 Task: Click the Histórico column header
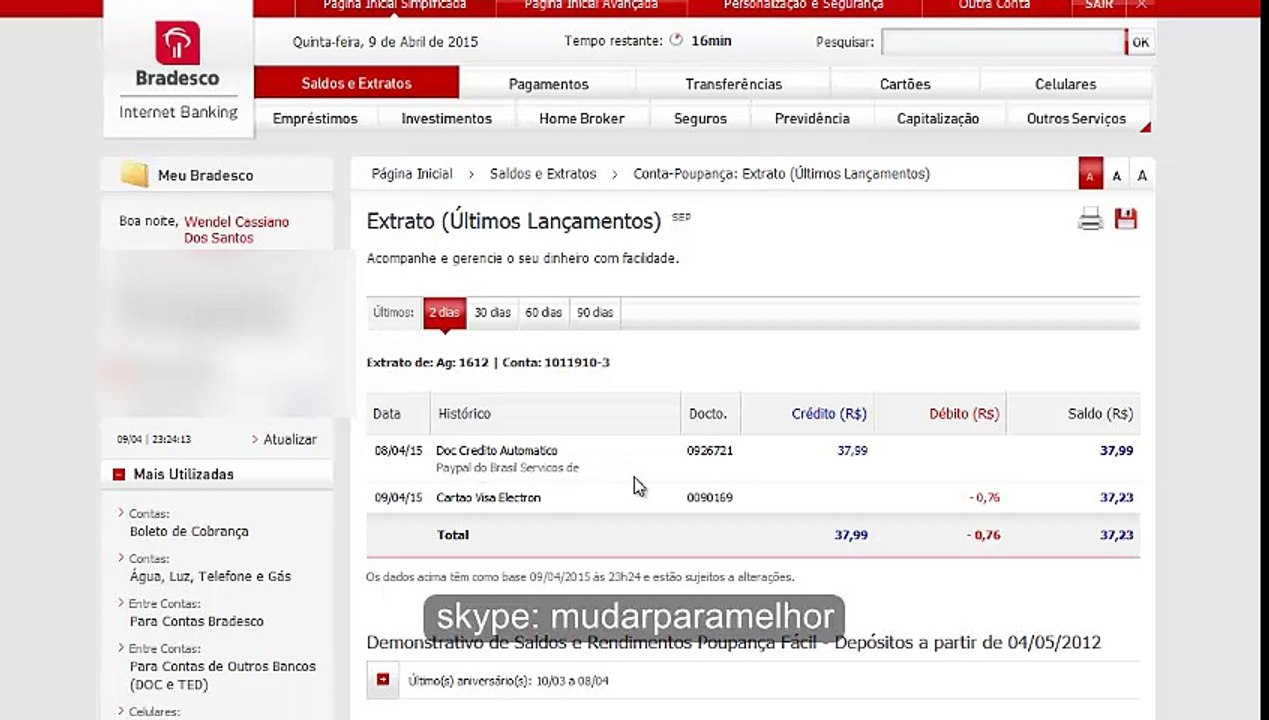(x=464, y=414)
